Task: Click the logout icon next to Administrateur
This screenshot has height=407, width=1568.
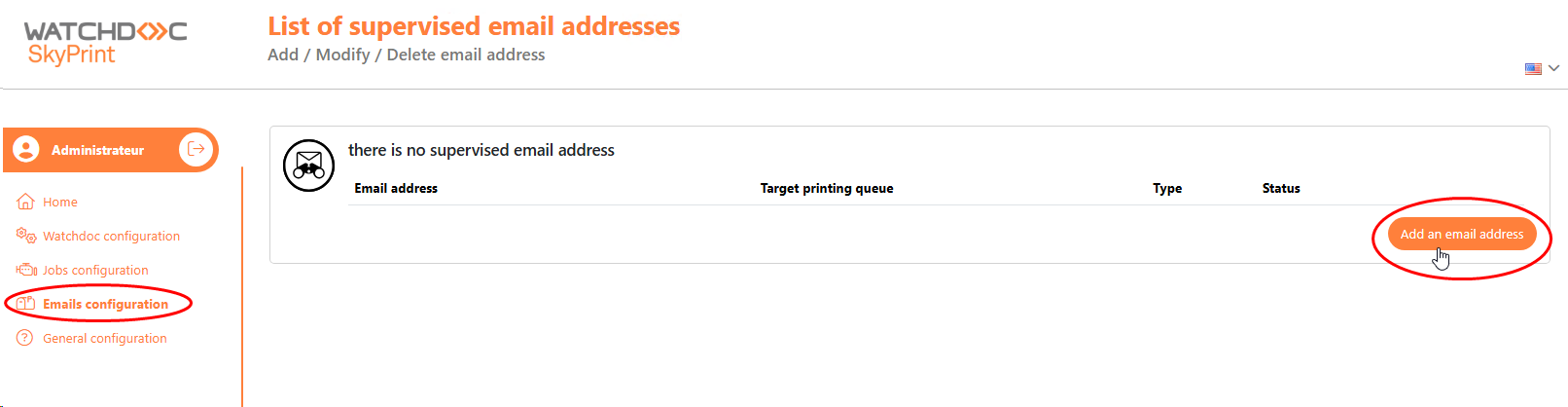Action: [x=196, y=149]
